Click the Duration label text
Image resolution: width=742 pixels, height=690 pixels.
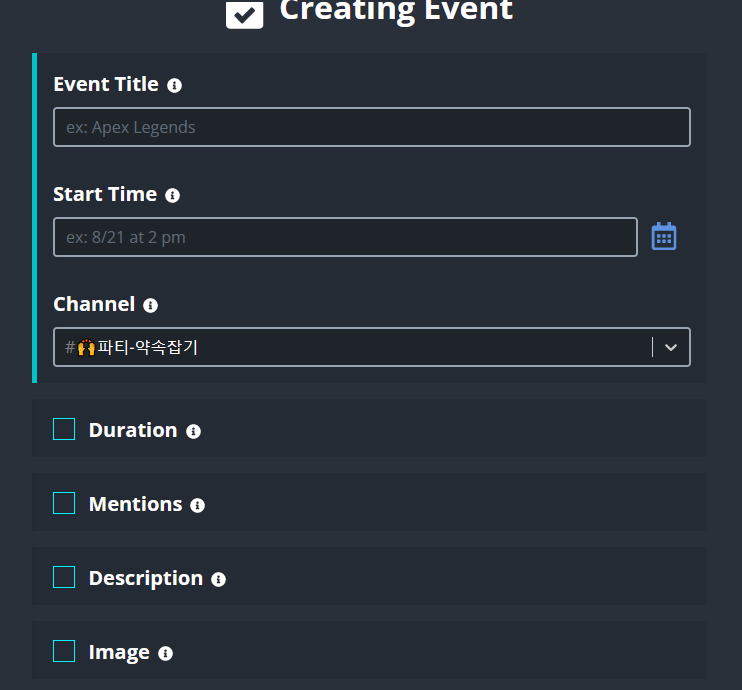click(x=133, y=430)
